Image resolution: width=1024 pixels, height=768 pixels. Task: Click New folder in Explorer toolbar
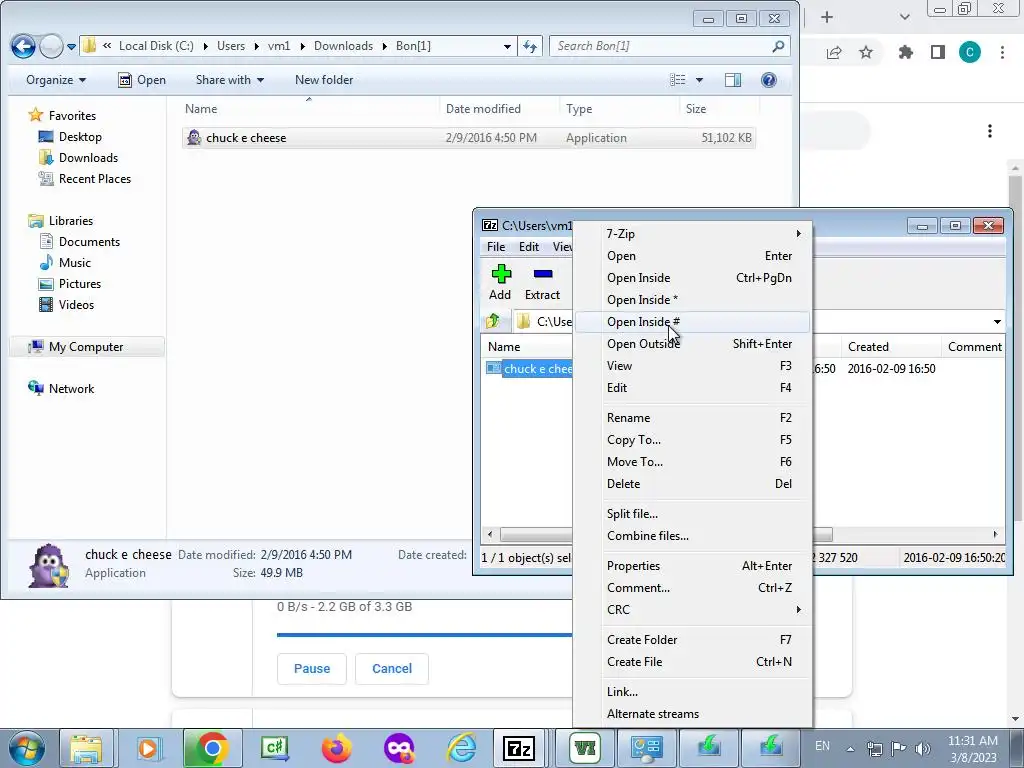click(324, 80)
